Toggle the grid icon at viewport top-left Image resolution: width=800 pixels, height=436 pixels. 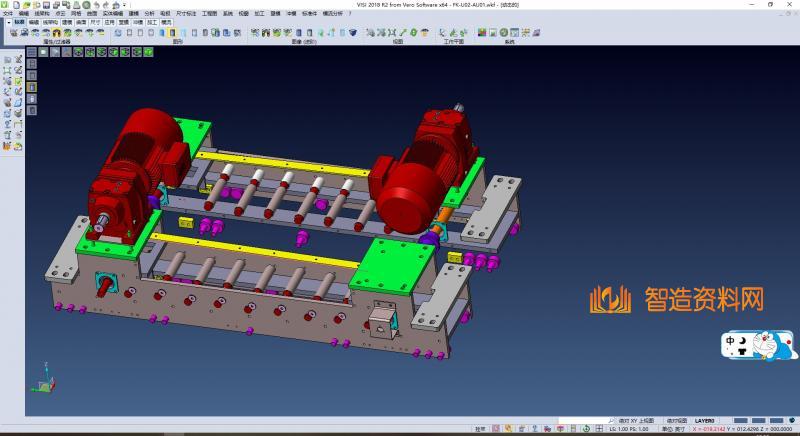coord(32,52)
